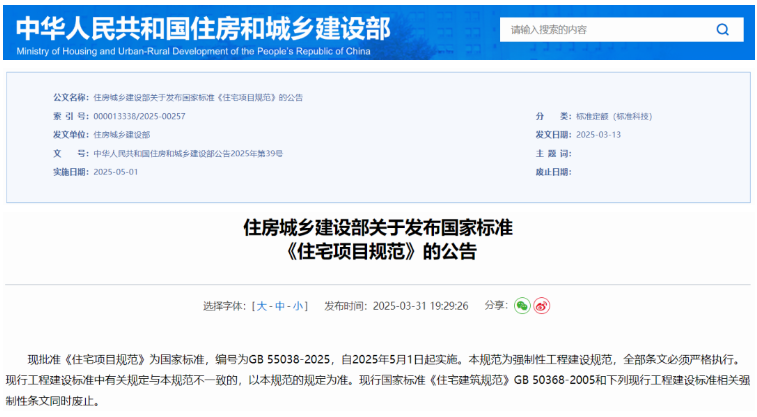757x417 pixels.
Task: Click the category value 标准定额（标准科技）
Action: coord(614,116)
